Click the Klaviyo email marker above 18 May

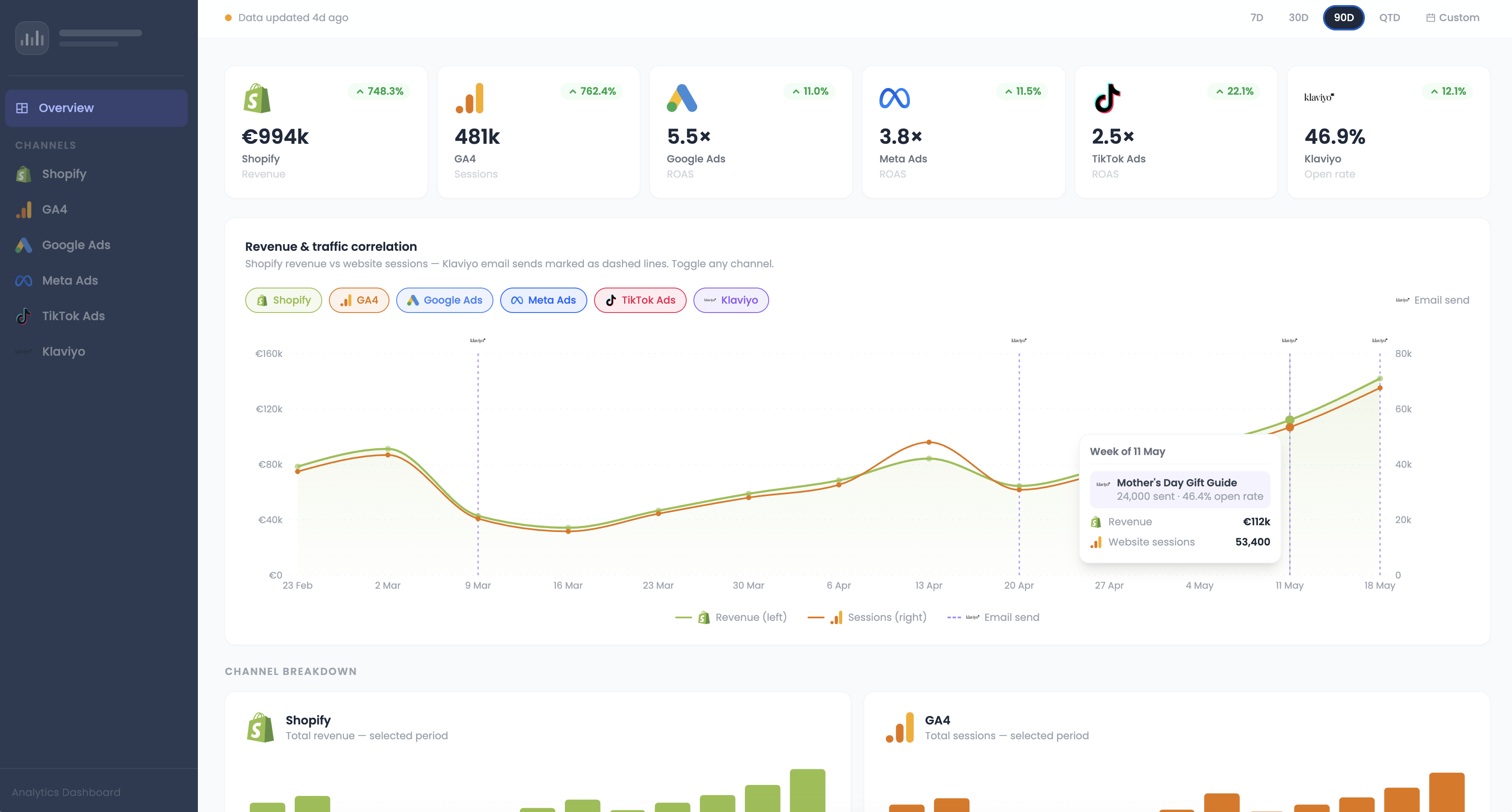pyautogui.click(x=1380, y=340)
